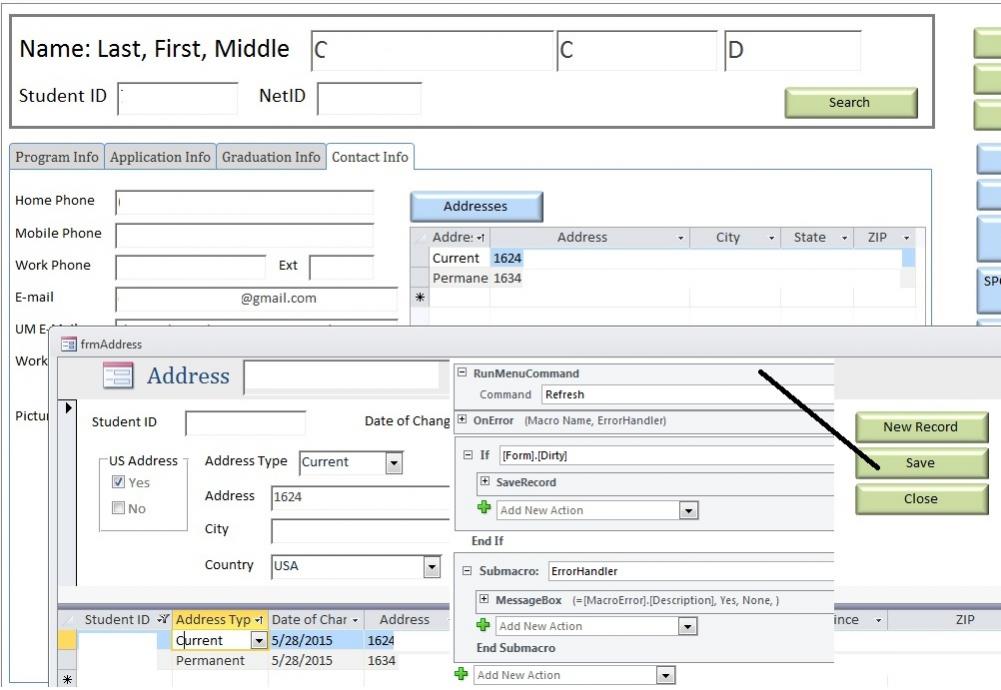Click Address field showing 1624 in frmAddress
Image resolution: width=1001 pixels, height=690 pixels.
click(361, 497)
